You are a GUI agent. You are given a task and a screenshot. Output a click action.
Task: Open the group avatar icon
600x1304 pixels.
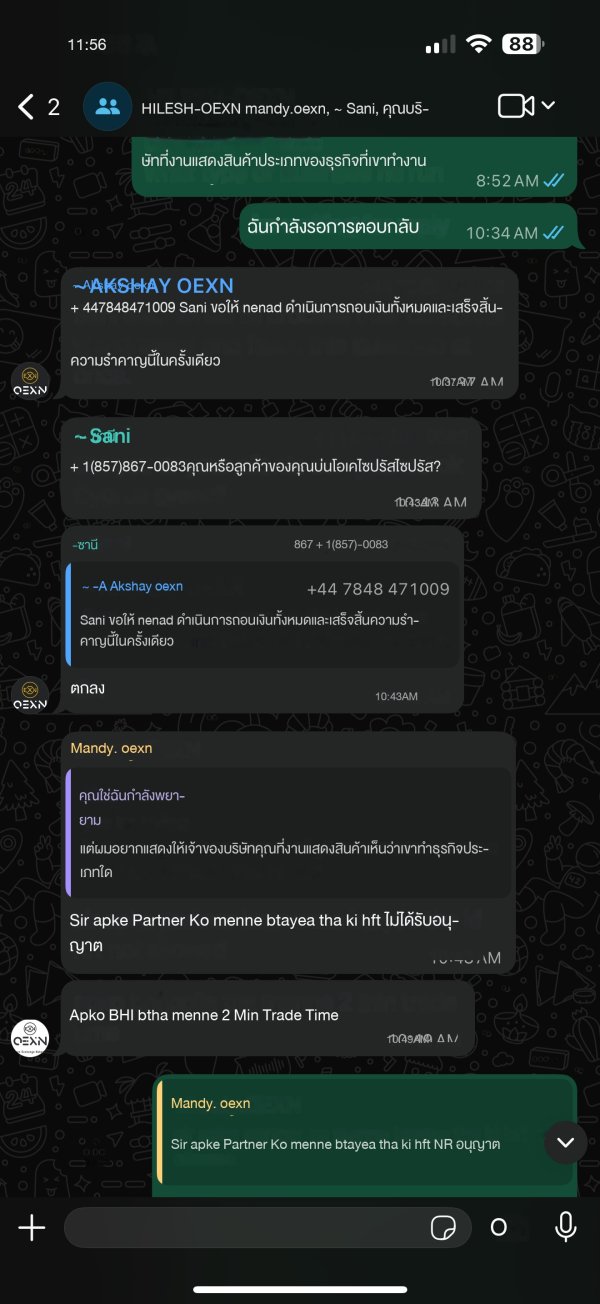point(108,107)
